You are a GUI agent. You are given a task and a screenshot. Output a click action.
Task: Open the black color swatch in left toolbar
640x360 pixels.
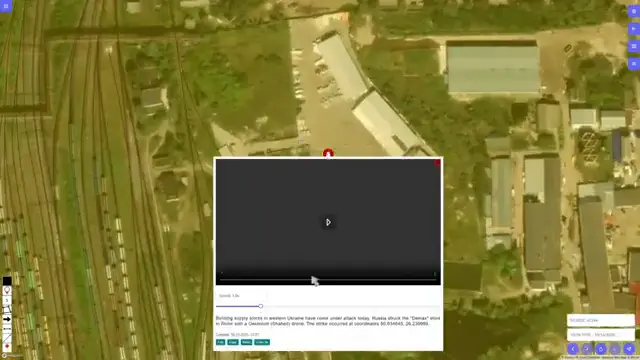point(7,281)
